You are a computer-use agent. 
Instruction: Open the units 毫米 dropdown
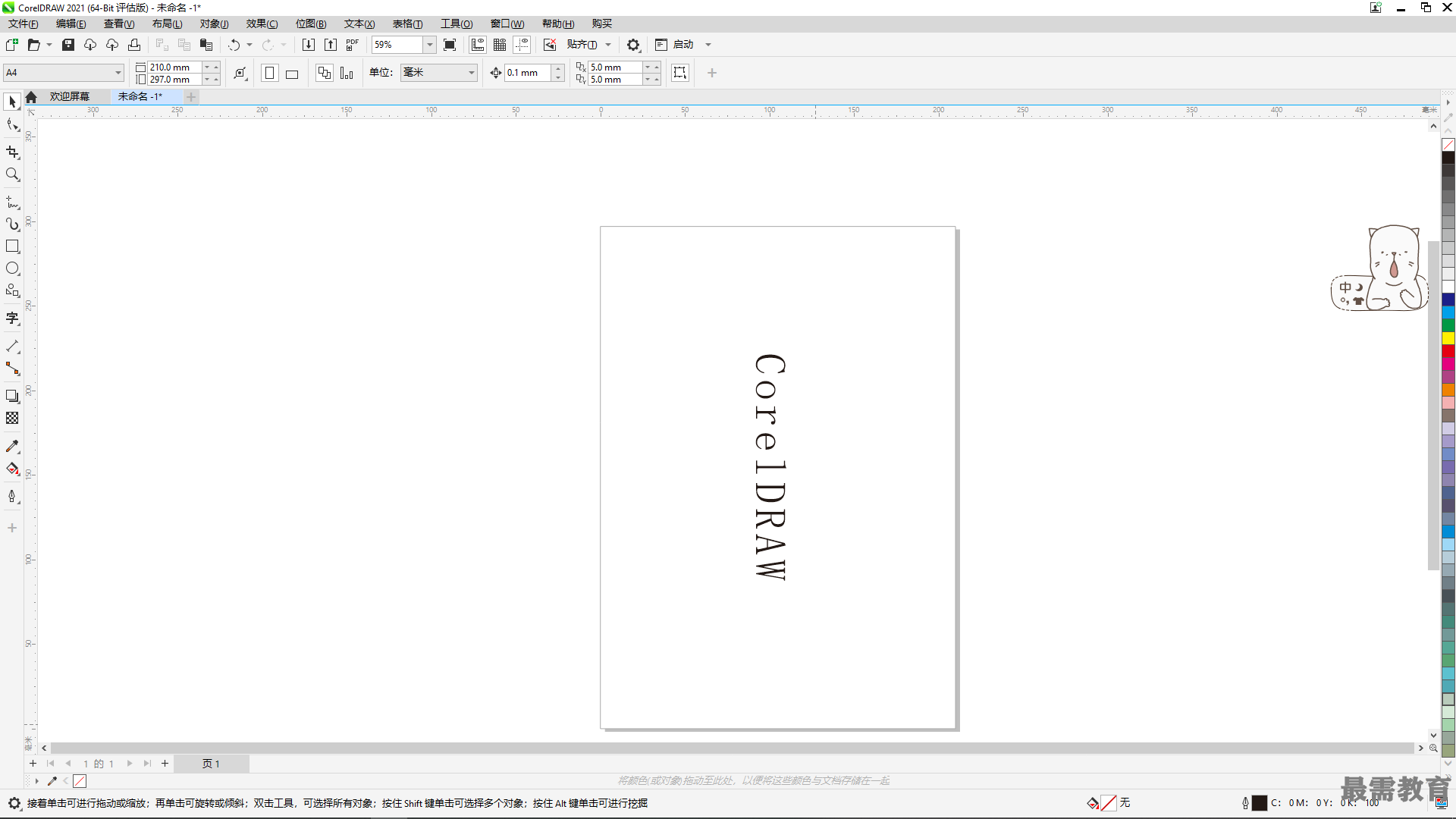[x=472, y=73]
